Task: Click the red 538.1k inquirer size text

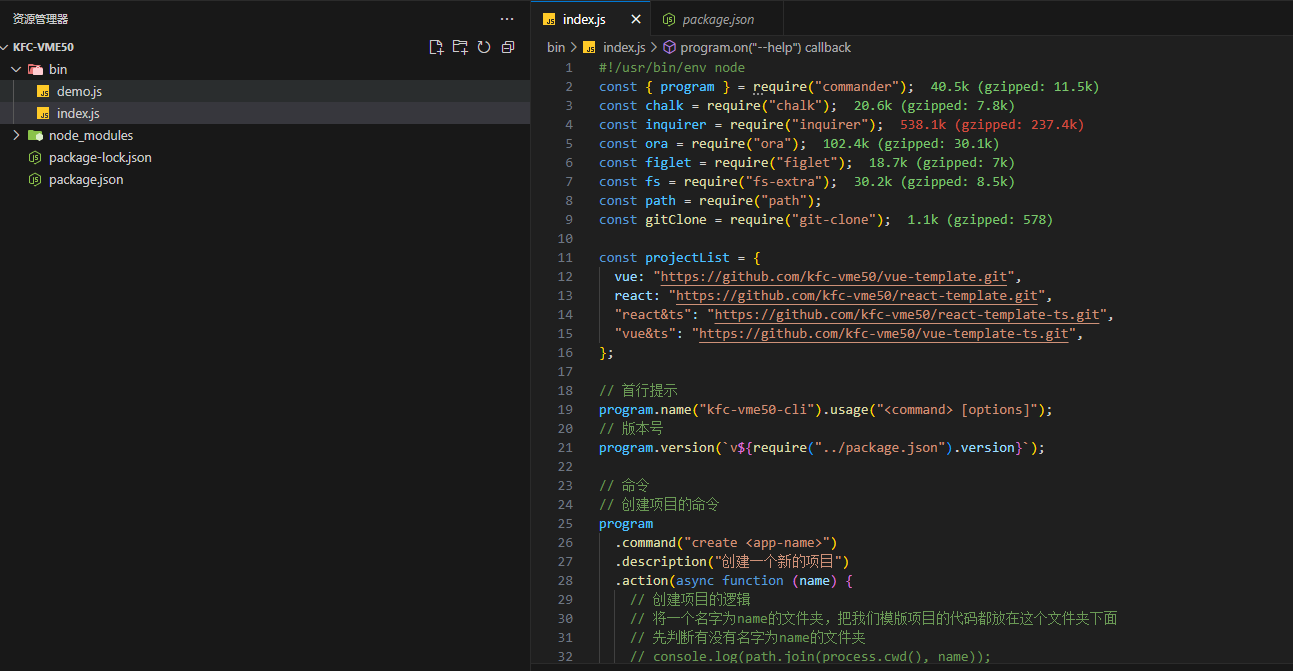Action: pyautogui.click(x=992, y=124)
